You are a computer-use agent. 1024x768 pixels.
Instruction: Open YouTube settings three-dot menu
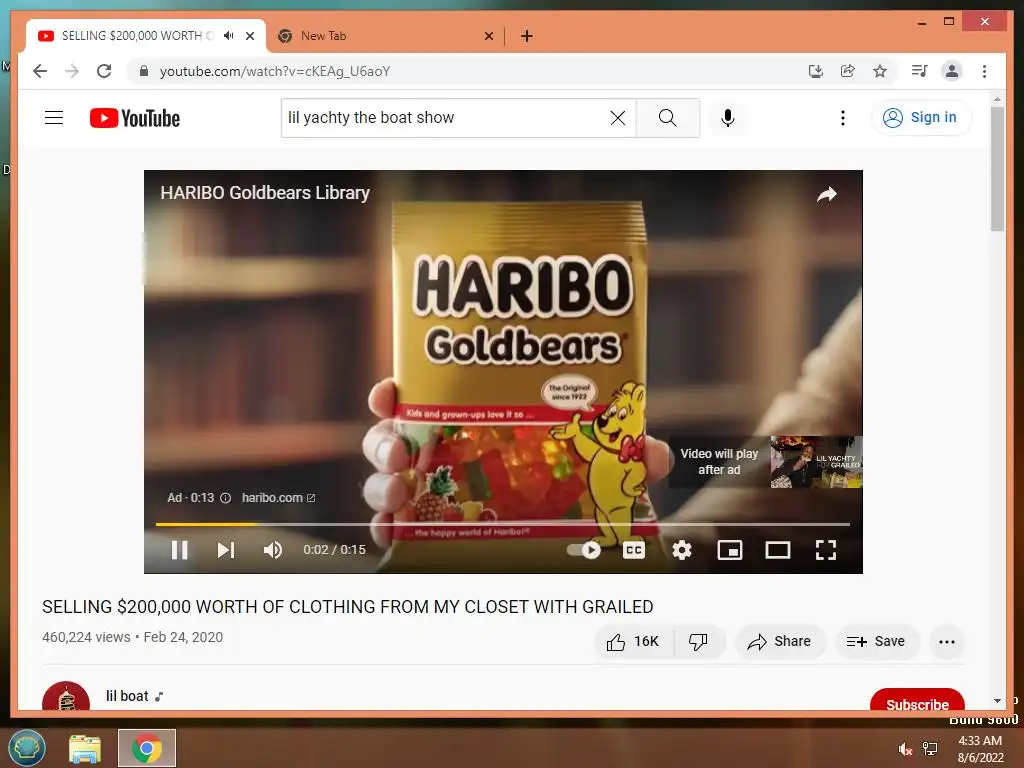pyautogui.click(x=842, y=118)
